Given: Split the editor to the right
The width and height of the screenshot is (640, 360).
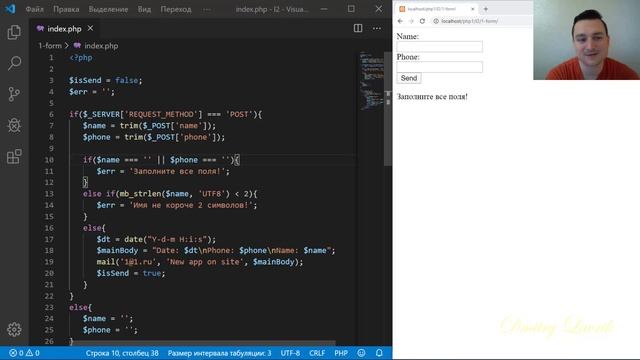Looking at the screenshot, I should (x=358, y=28).
